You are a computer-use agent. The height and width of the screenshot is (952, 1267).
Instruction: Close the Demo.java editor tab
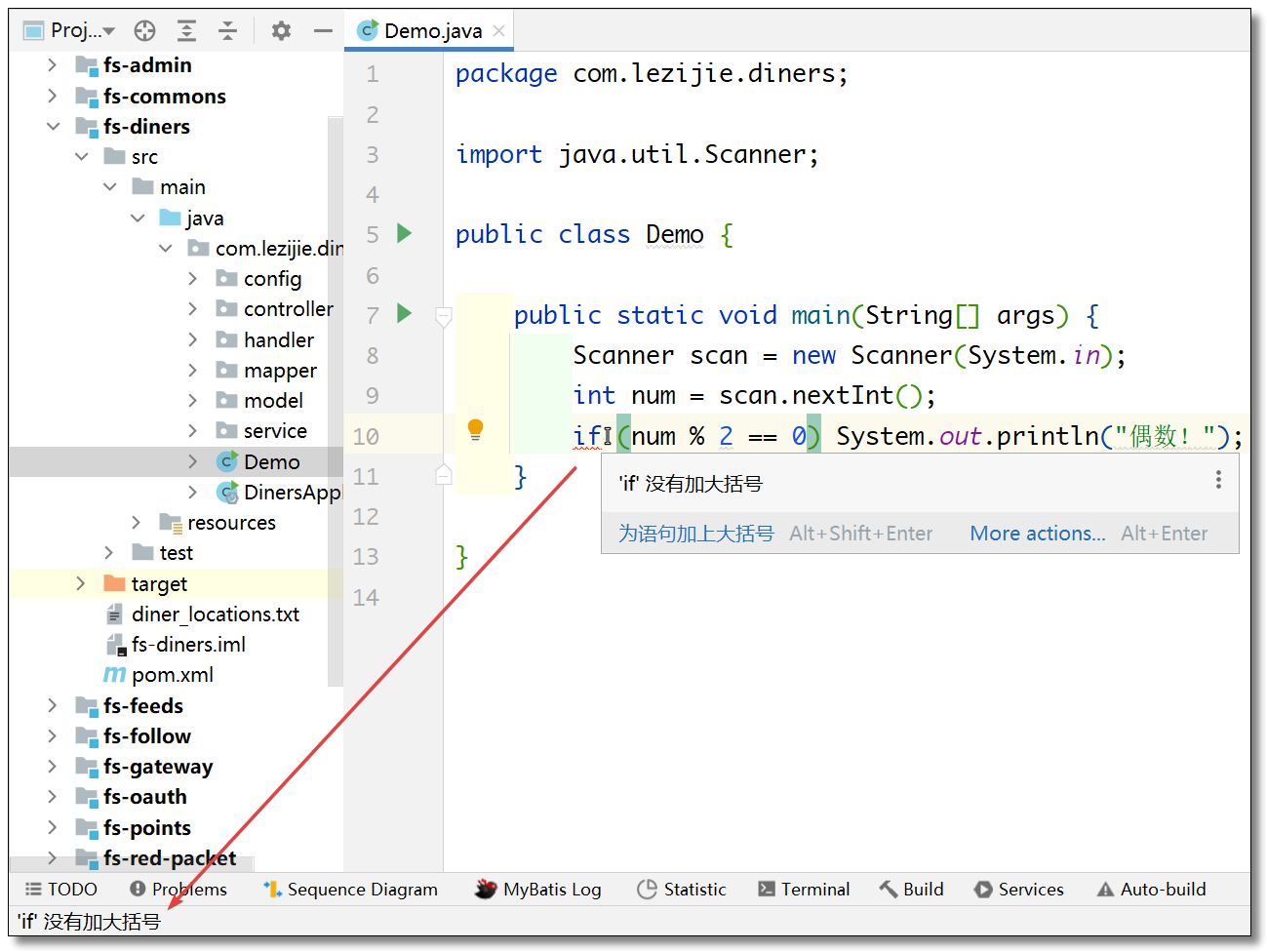tap(498, 31)
